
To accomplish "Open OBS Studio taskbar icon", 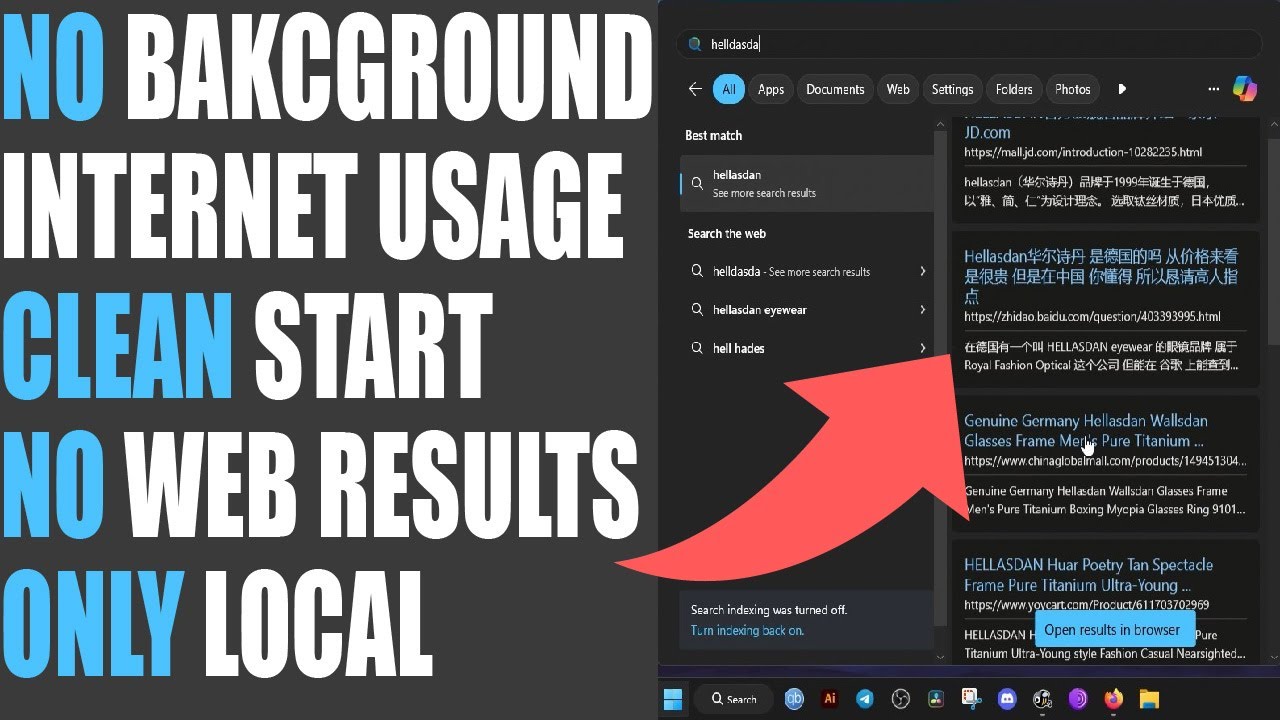I will point(901,699).
